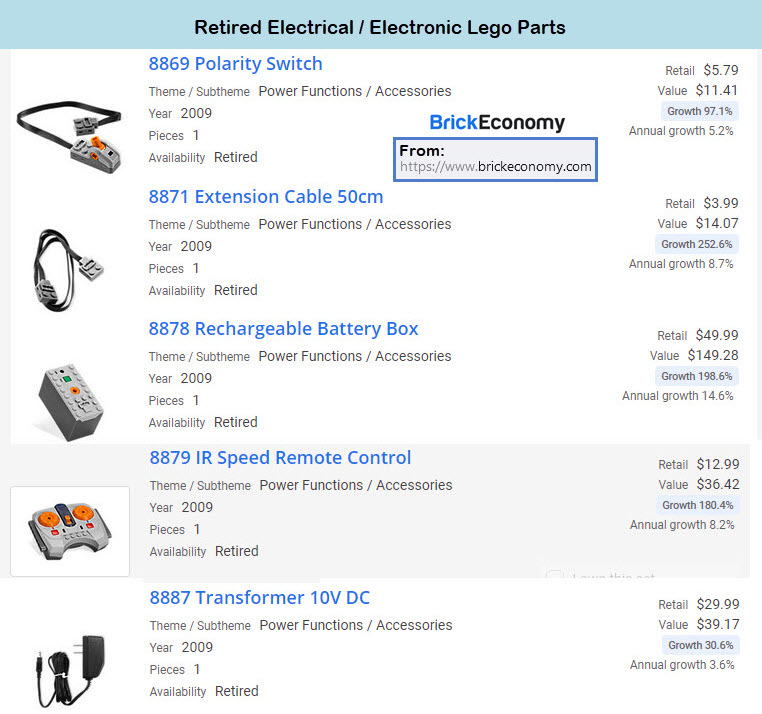Click the IR Speed Remote Control thumbnail
Viewport: 762px width, 714px height.
tap(70, 531)
